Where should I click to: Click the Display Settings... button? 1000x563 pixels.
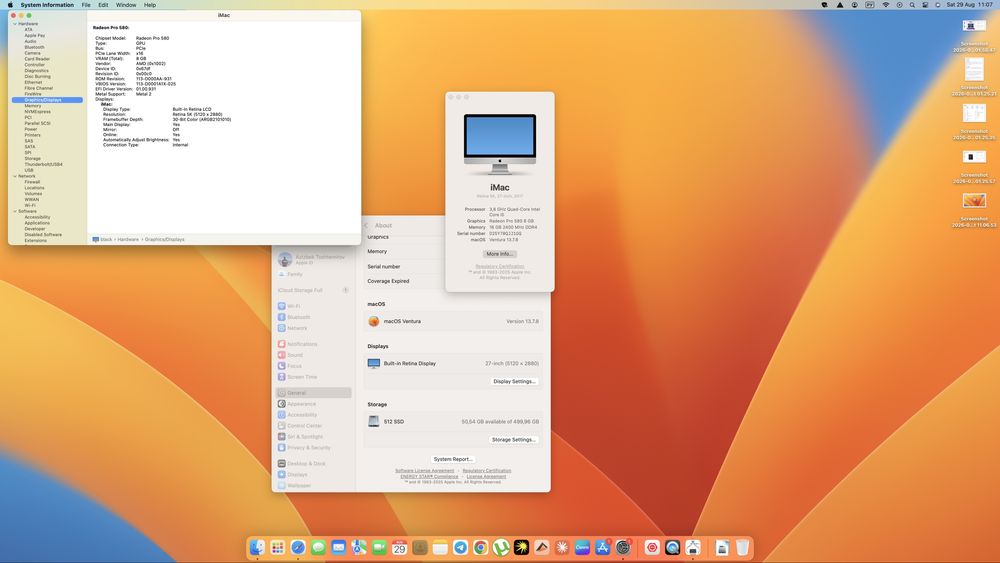515,381
